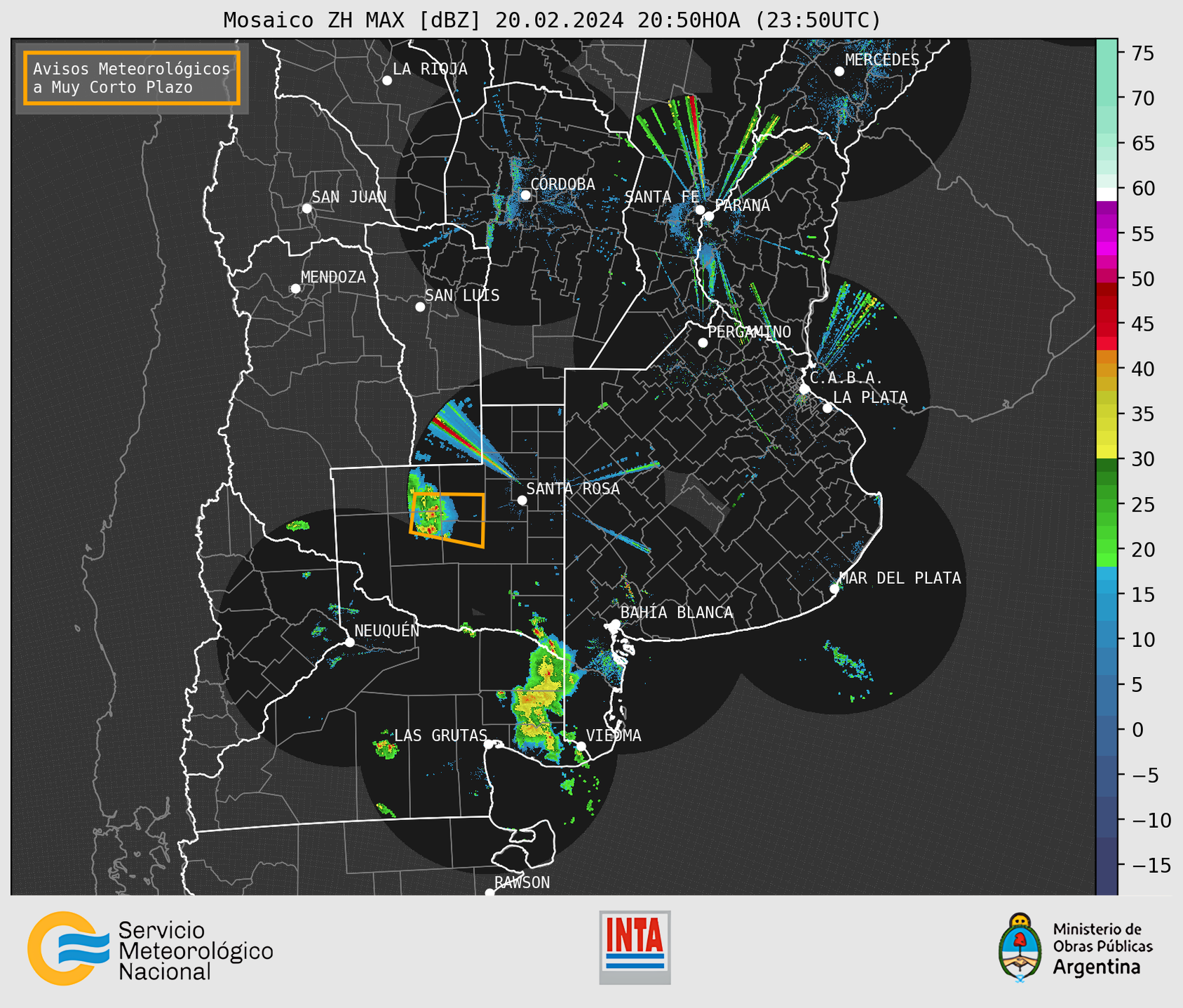
Task: Click the INTA logo
Action: click(635, 947)
